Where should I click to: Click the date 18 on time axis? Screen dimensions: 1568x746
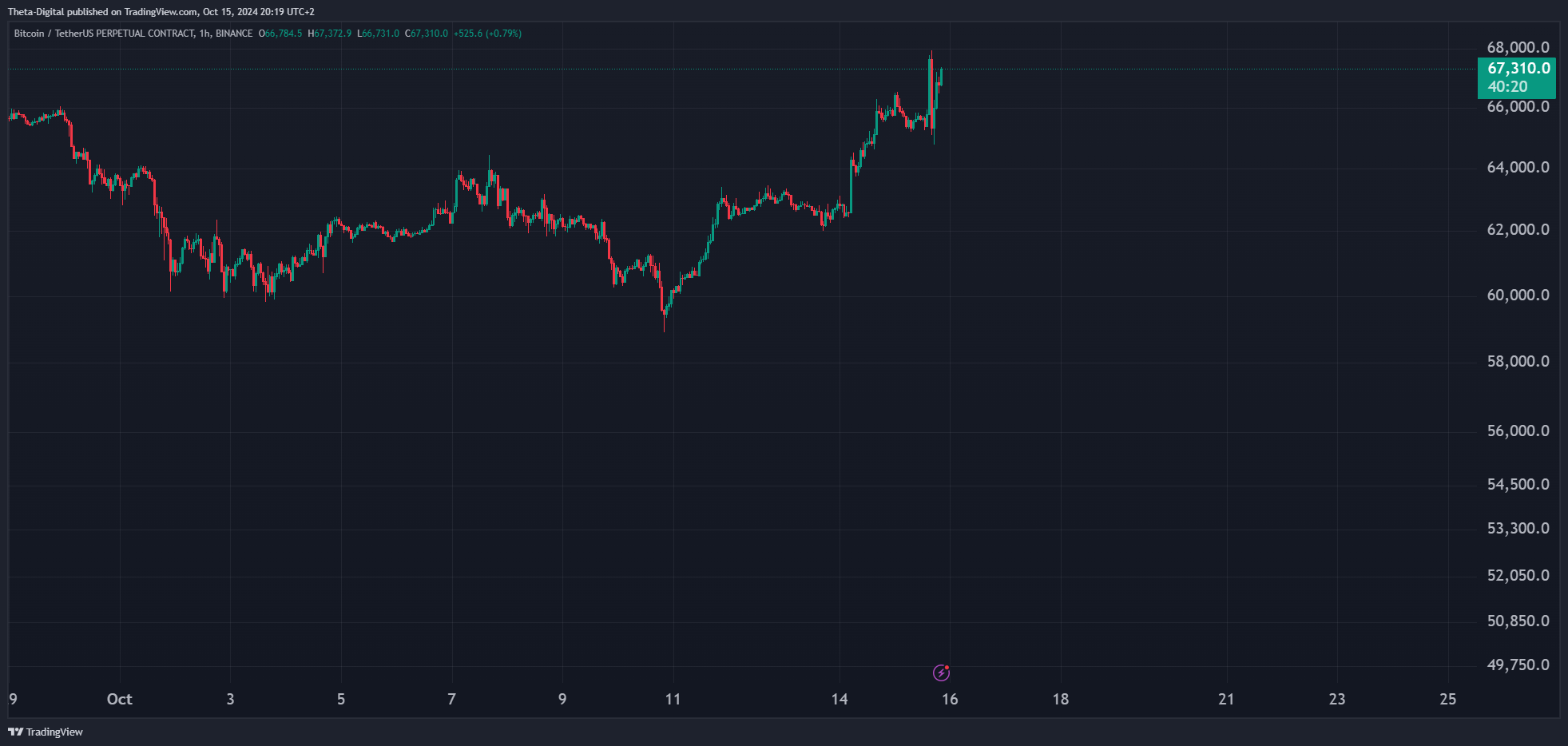coord(1061,699)
